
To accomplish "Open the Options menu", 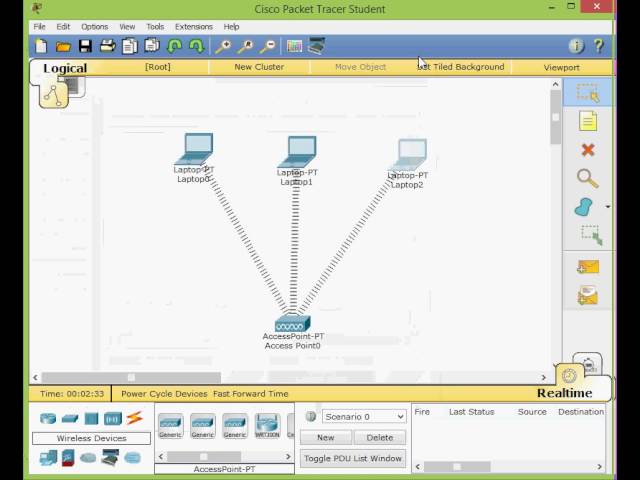I will click(94, 27).
